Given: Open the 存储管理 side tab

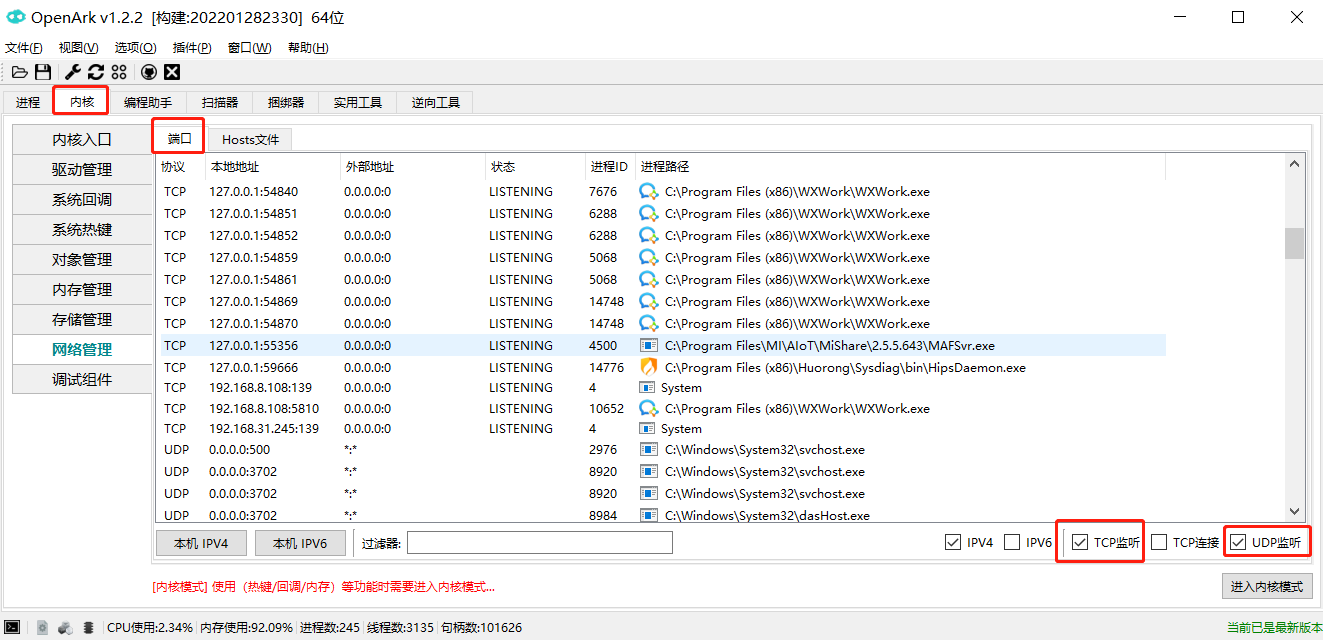Looking at the screenshot, I should [x=82, y=320].
